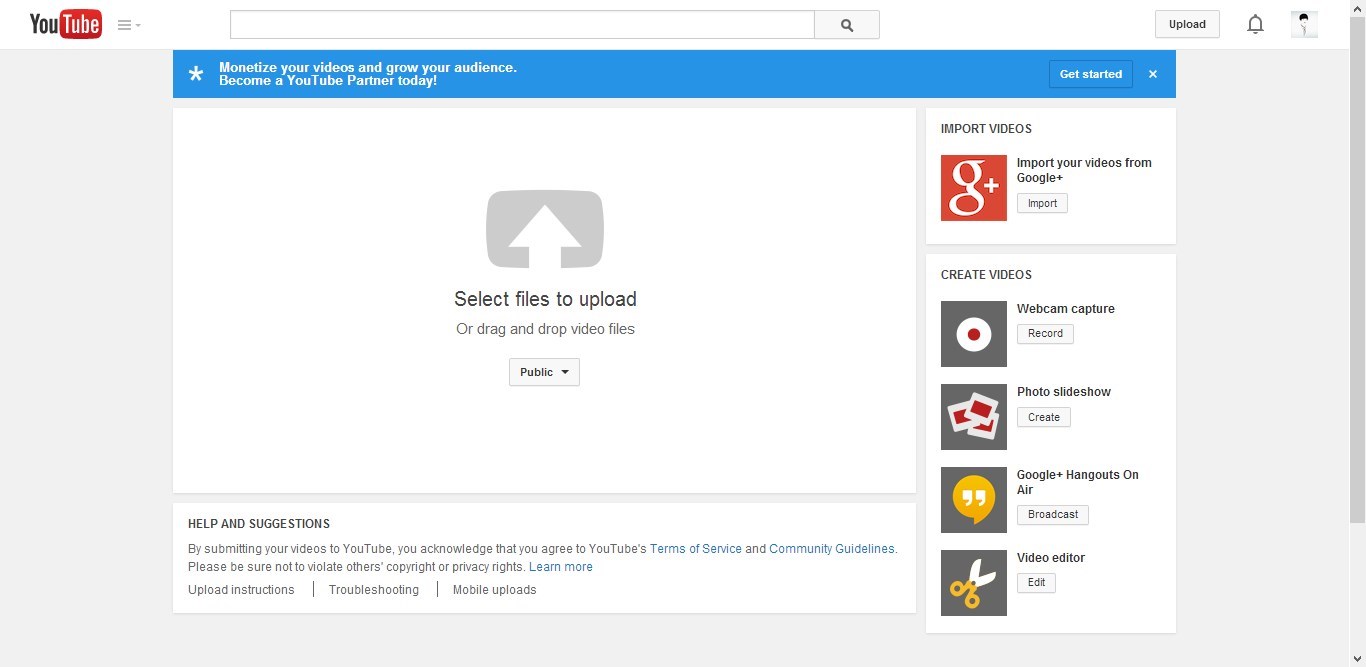
Task: Click the Edit button for Video editor
Action: [1036, 583]
